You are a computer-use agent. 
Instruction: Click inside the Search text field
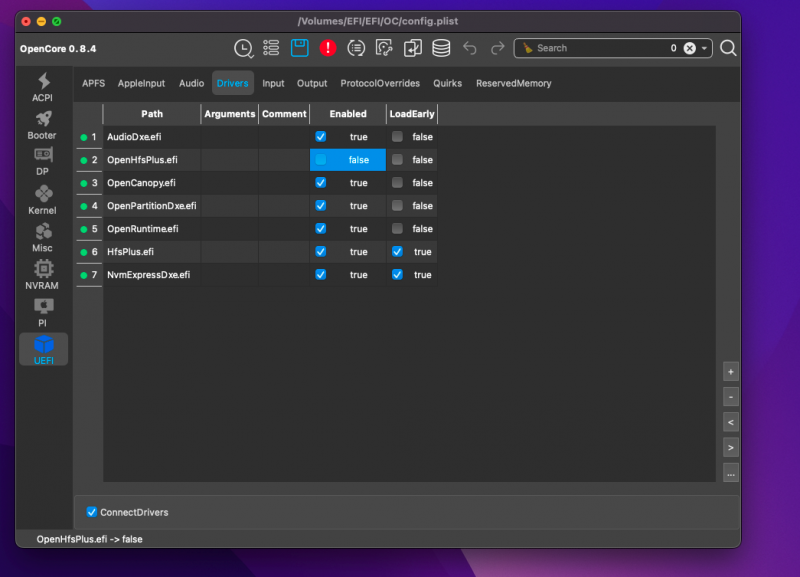(x=600, y=48)
